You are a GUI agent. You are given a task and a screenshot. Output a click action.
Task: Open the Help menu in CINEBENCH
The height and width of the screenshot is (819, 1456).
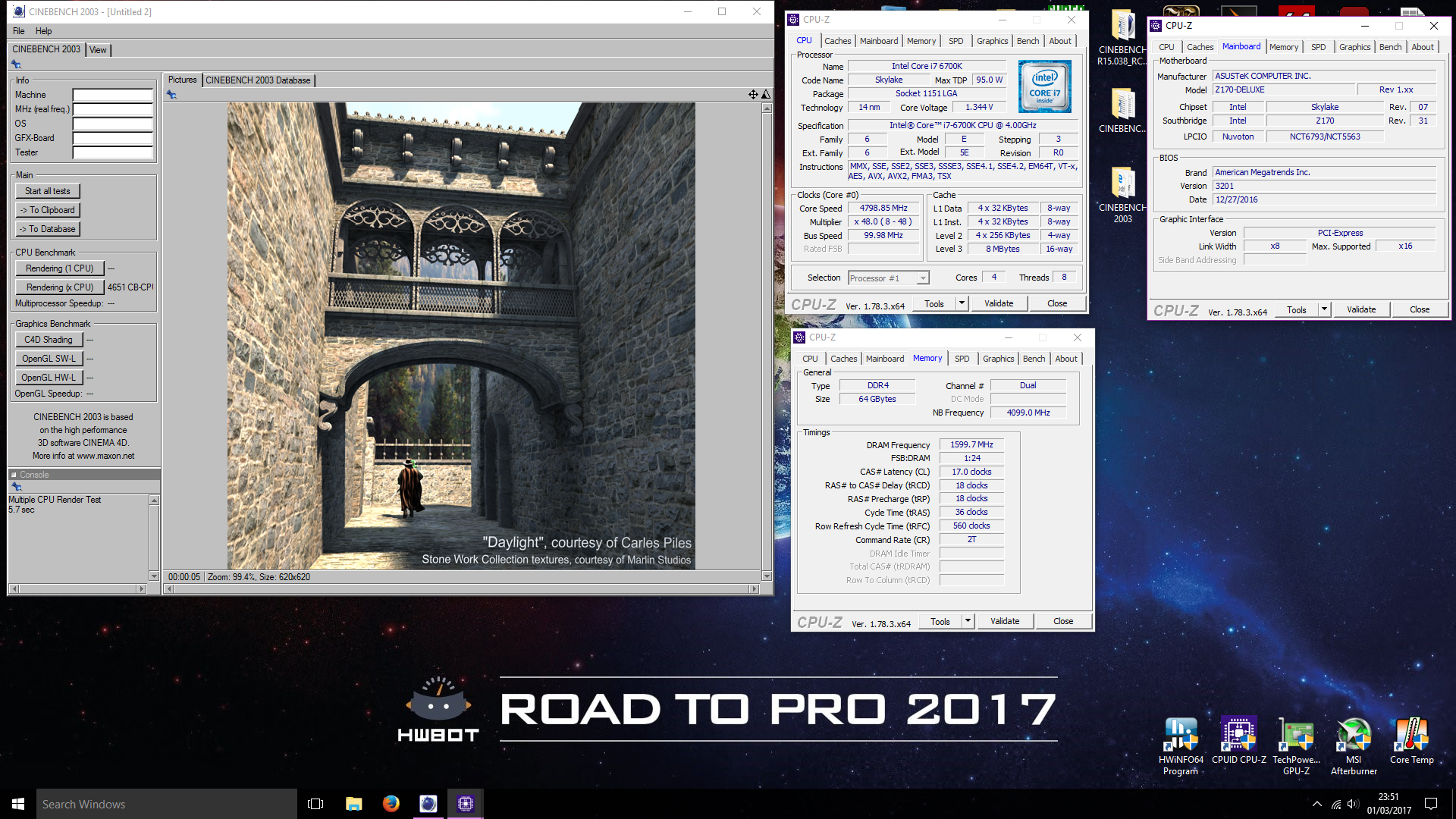pos(44,31)
